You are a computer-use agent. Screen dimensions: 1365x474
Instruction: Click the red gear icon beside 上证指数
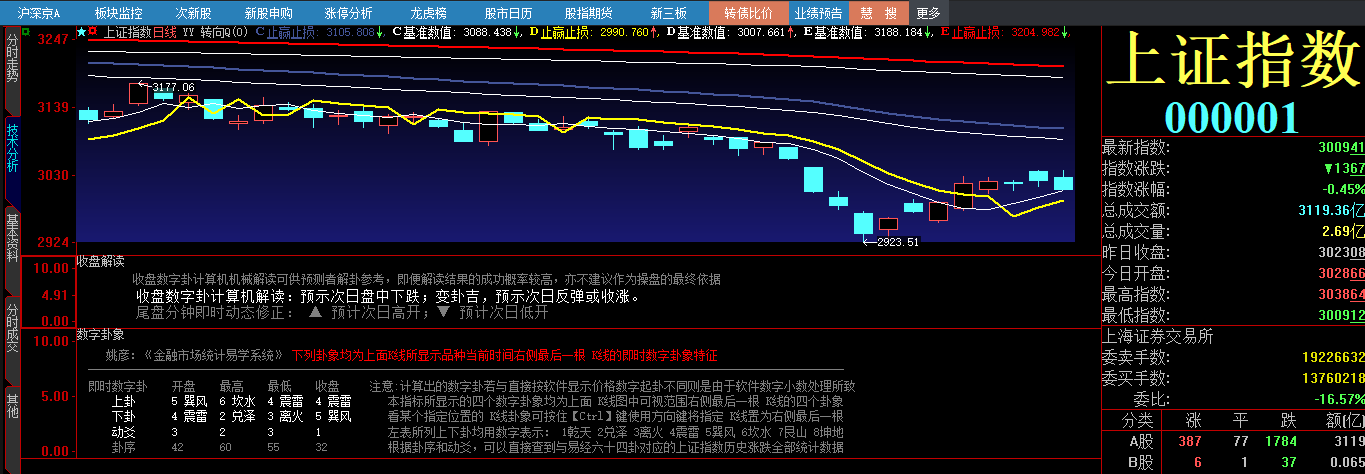pyautogui.click(x=93, y=32)
